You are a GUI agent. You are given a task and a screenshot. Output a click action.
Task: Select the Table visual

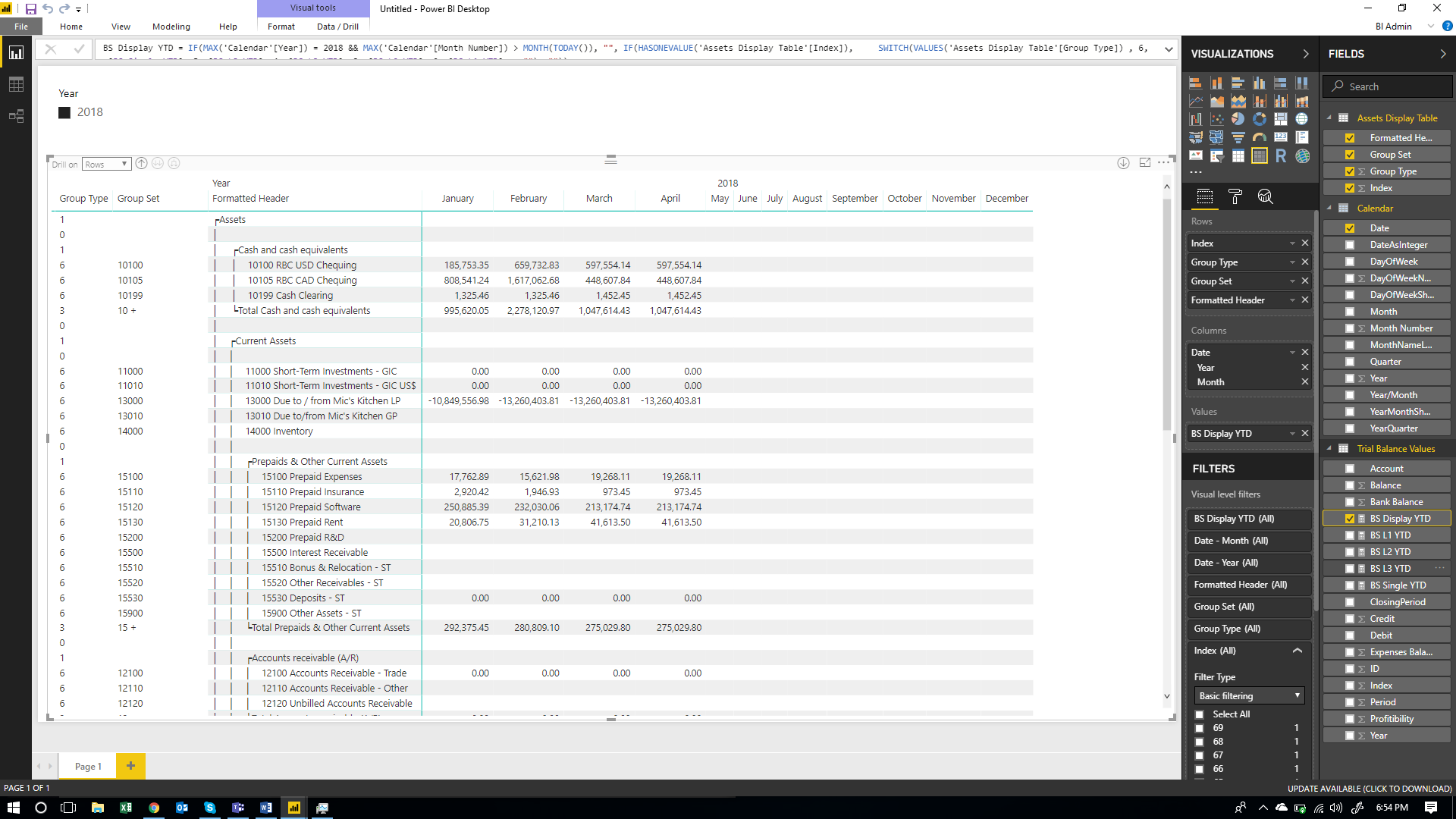tap(1238, 155)
